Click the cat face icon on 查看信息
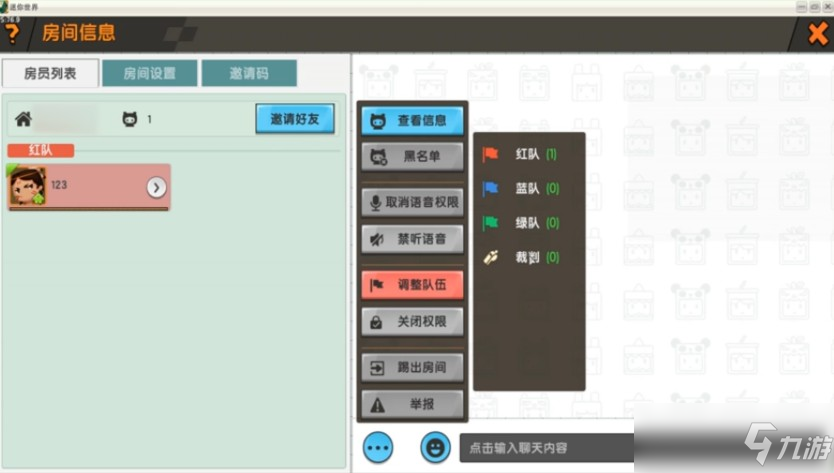Screen dimensions: 834x473 click(378, 121)
